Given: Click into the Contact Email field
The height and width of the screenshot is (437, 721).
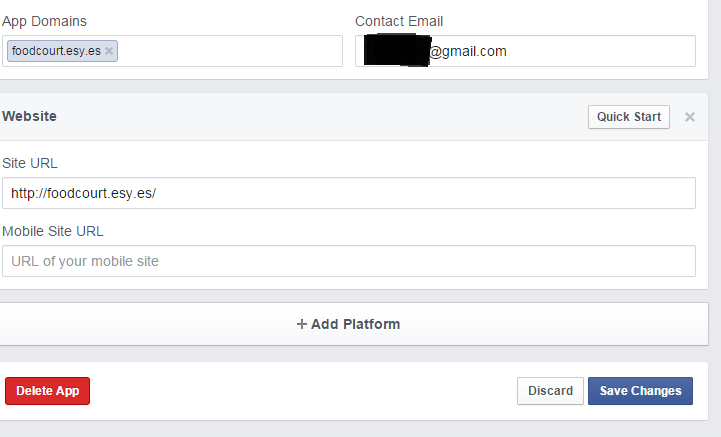Looking at the screenshot, I should click(525, 51).
